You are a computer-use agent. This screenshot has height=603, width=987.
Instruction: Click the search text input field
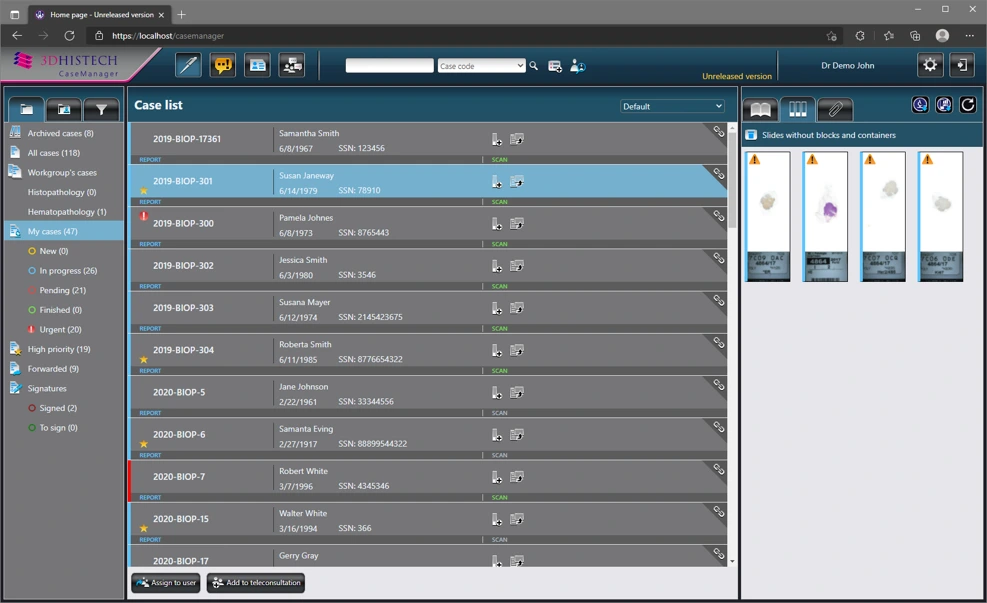click(x=390, y=65)
